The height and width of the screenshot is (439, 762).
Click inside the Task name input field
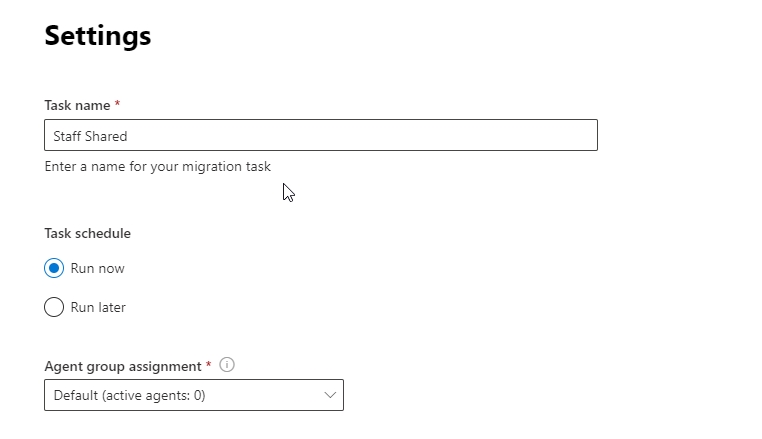click(x=320, y=136)
